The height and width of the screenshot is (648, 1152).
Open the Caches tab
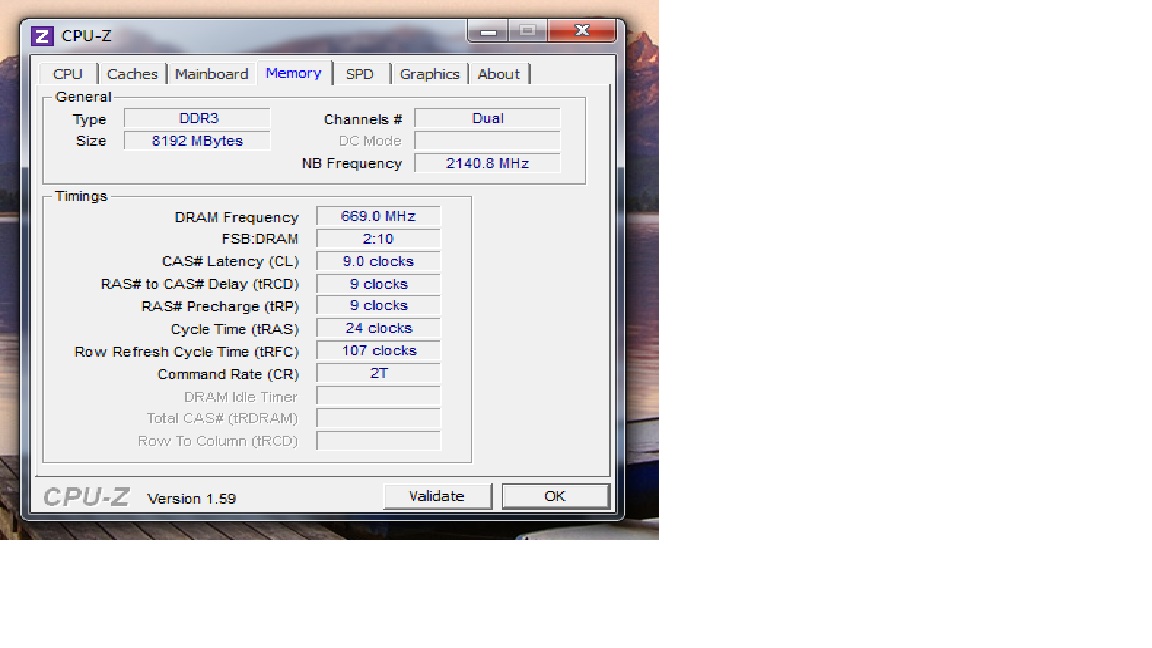tap(132, 74)
